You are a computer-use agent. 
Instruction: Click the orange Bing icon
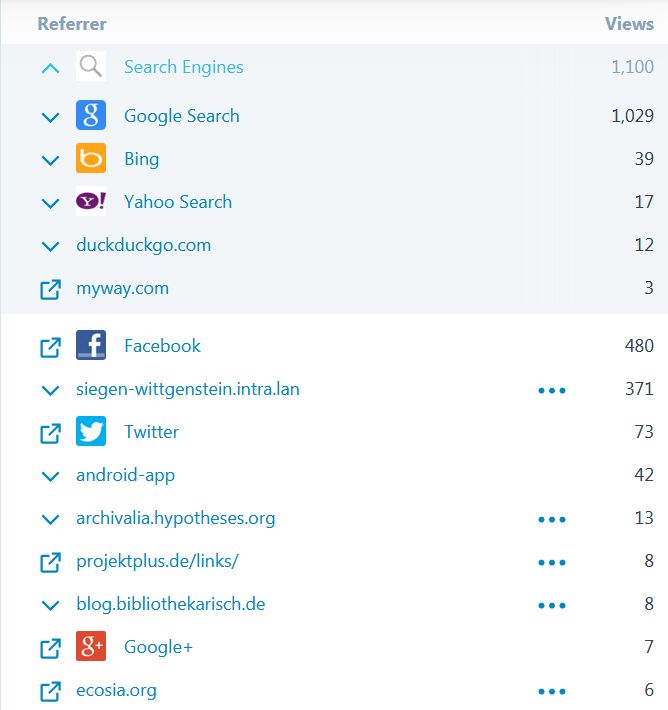[x=91, y=158]
